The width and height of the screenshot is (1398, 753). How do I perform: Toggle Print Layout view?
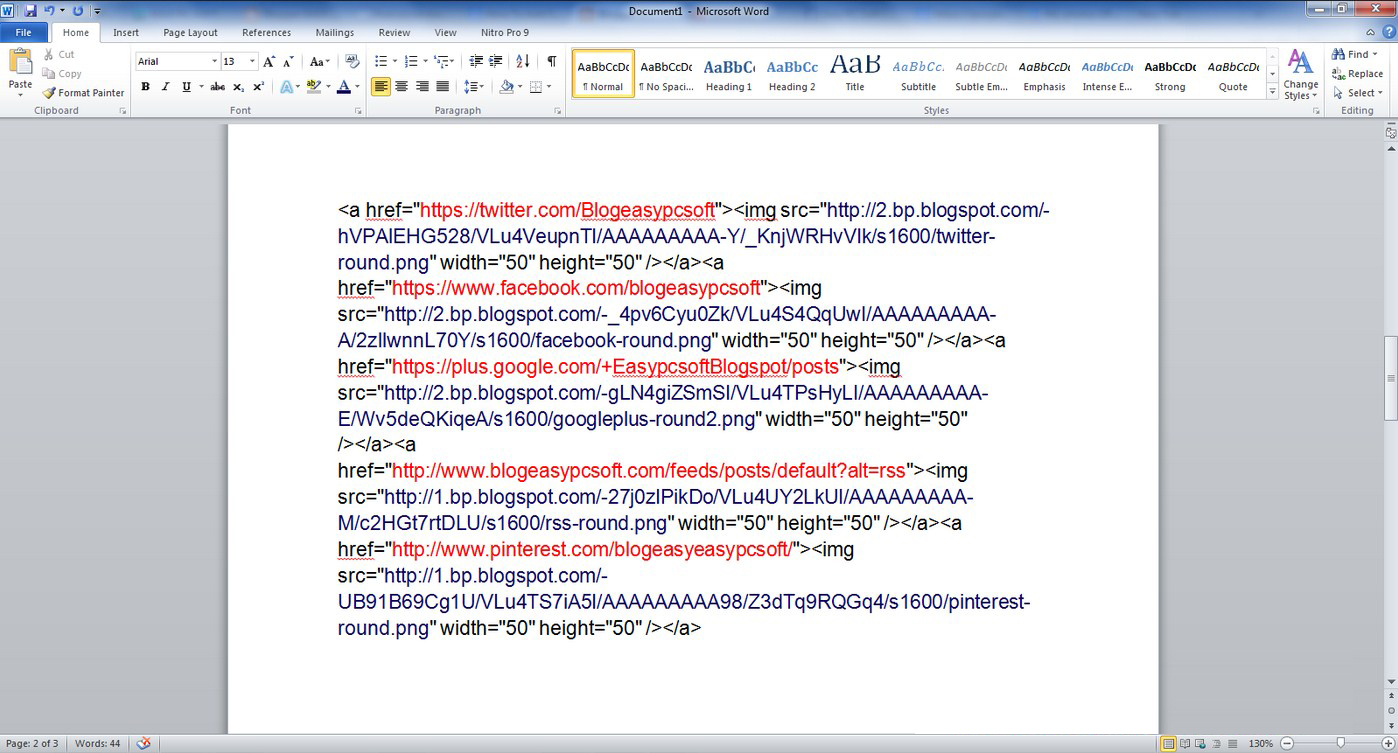pos(1168,743)
